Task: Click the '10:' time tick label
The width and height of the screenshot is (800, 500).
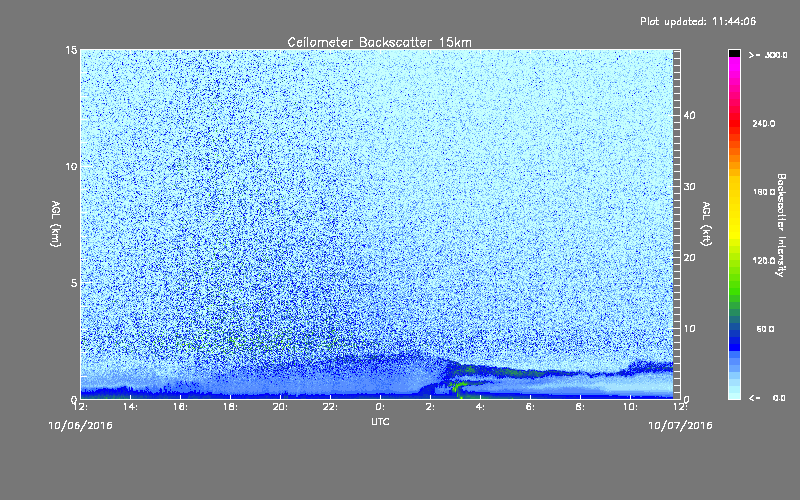Action: (x=631, y=407)
